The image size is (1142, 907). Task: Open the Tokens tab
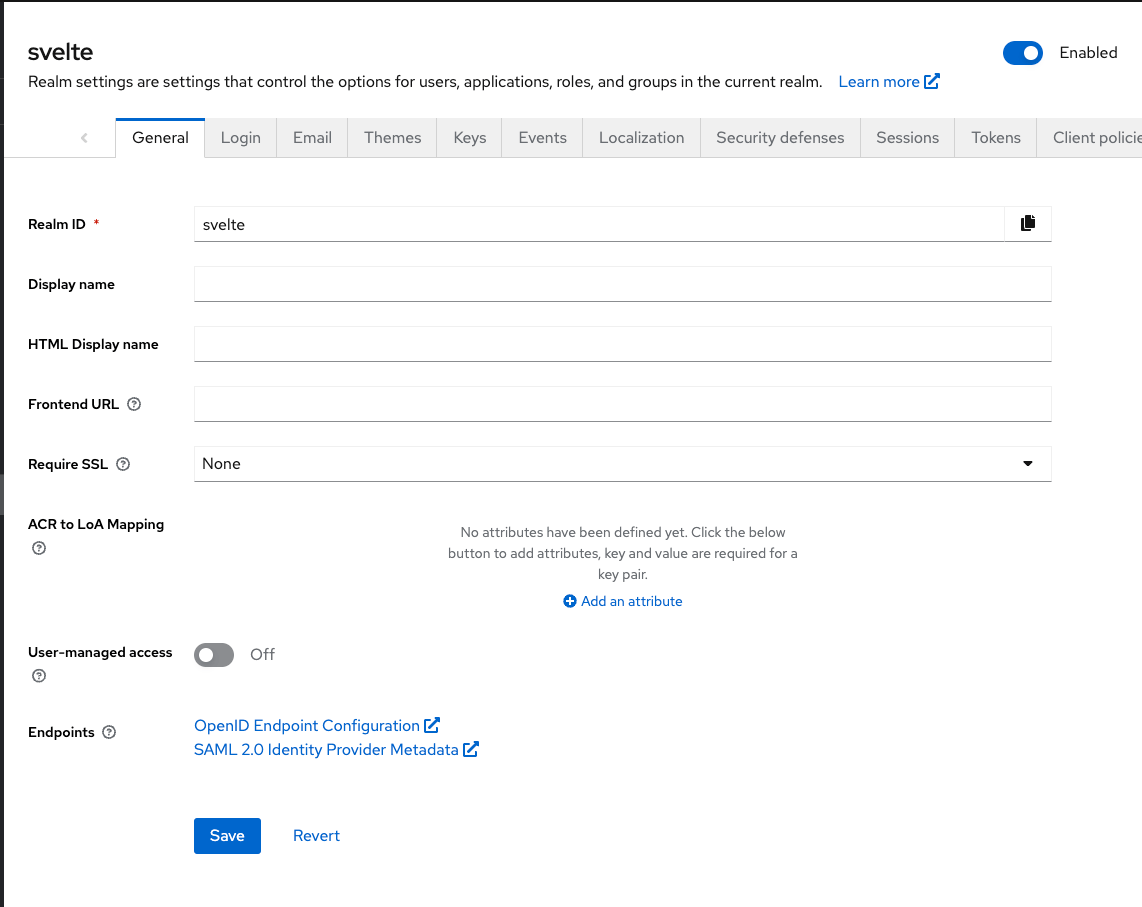(995, 137)
